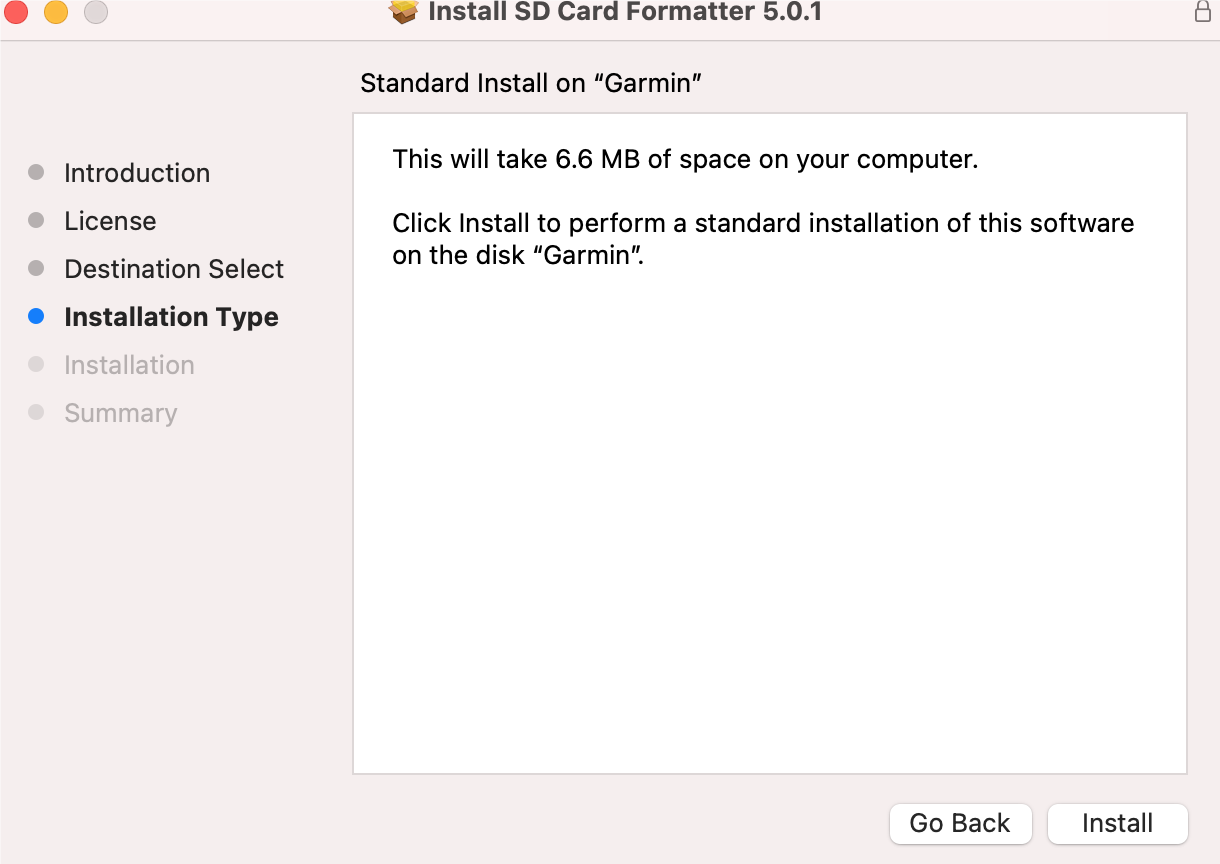Click the Destination Select step bullet icon
The image size is (1220, 864).
[x=37, y=268]
